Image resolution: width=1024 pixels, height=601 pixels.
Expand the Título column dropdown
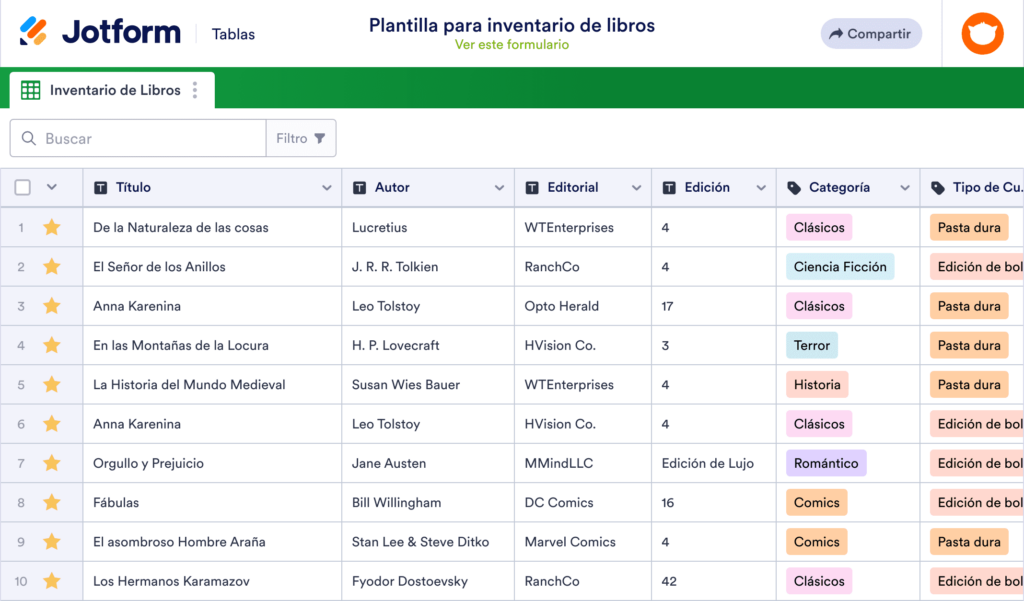pos(327,188)
